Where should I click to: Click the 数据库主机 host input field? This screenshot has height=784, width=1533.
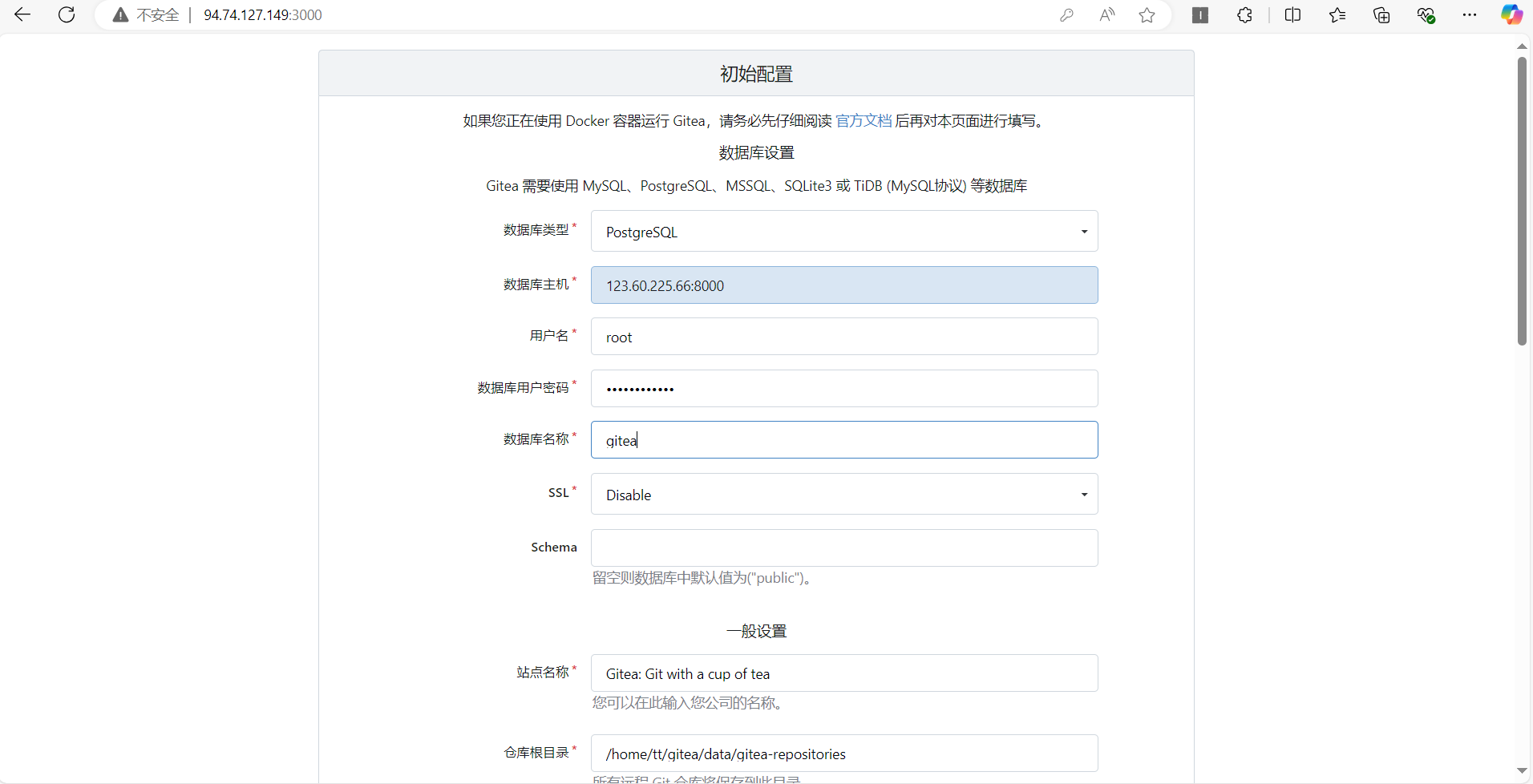[x=843, y=285]
